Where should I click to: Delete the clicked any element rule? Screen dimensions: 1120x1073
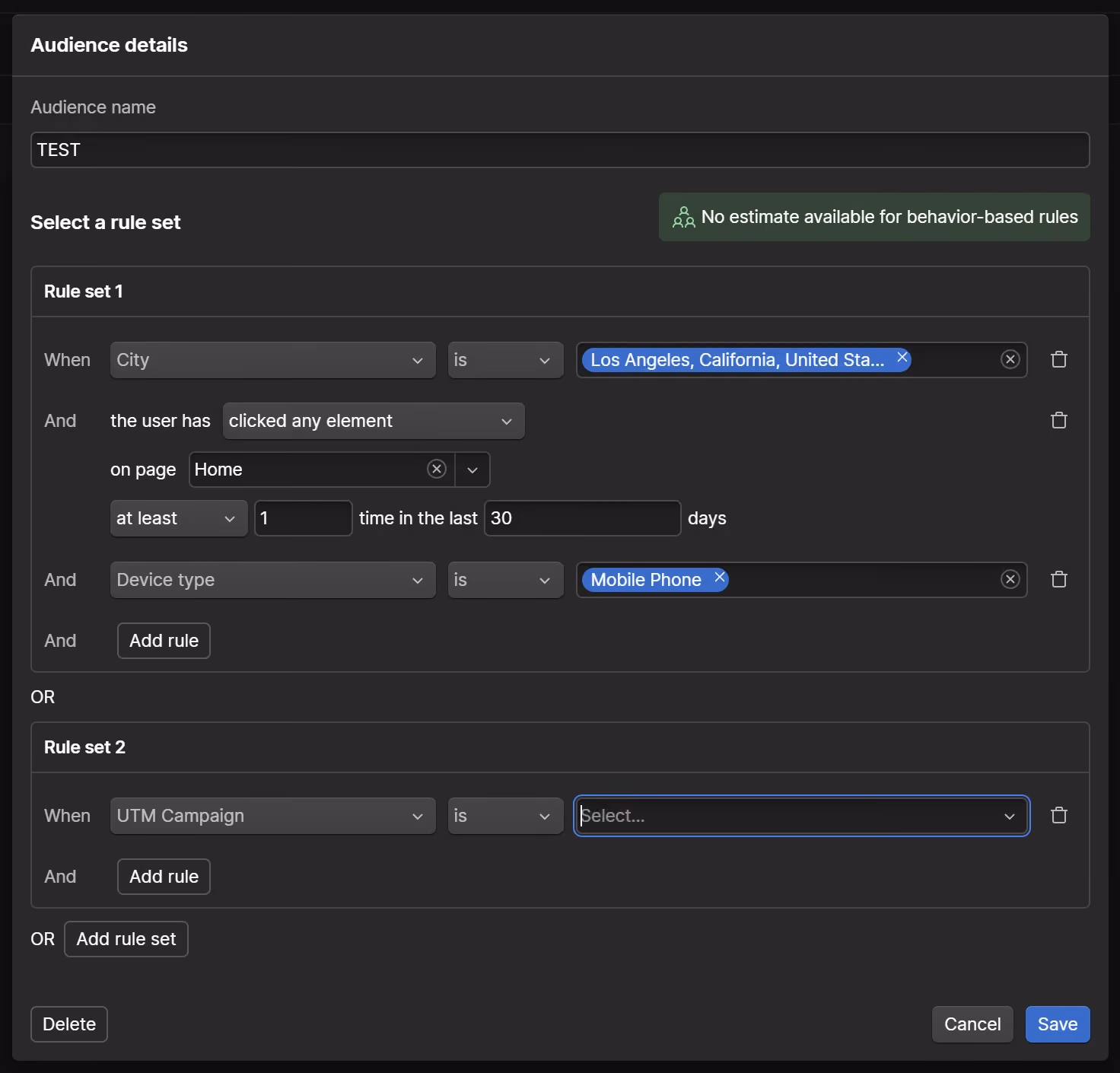point(1058,420)
